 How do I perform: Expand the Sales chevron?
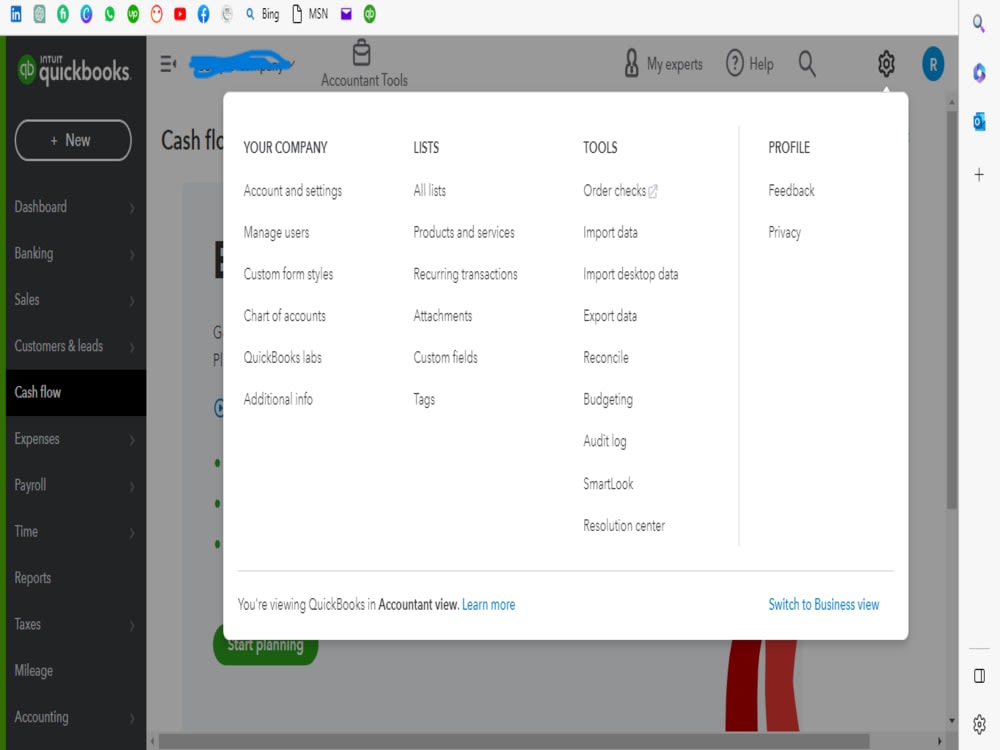point(132,301)
